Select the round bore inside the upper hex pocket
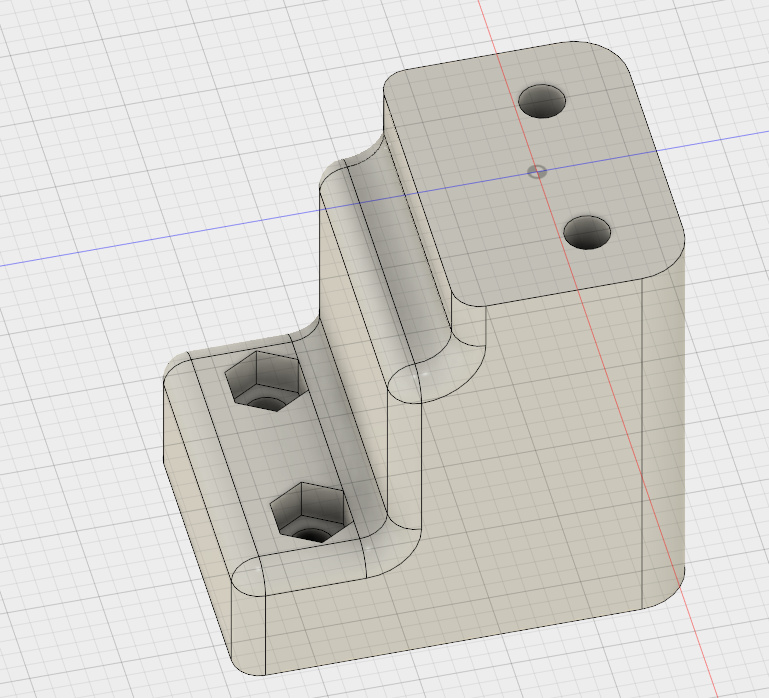 click(x=265, y=404)
